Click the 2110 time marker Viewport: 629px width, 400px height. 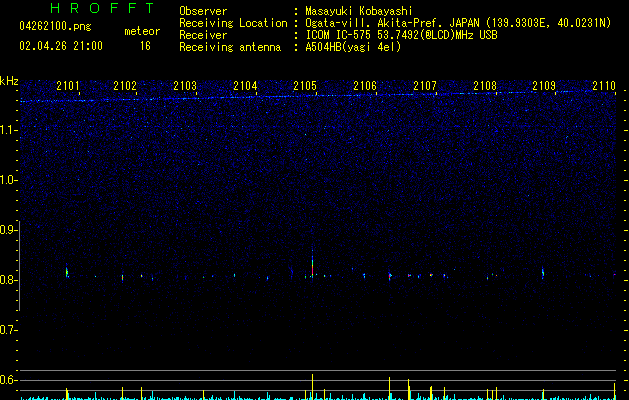click(604, 86)
